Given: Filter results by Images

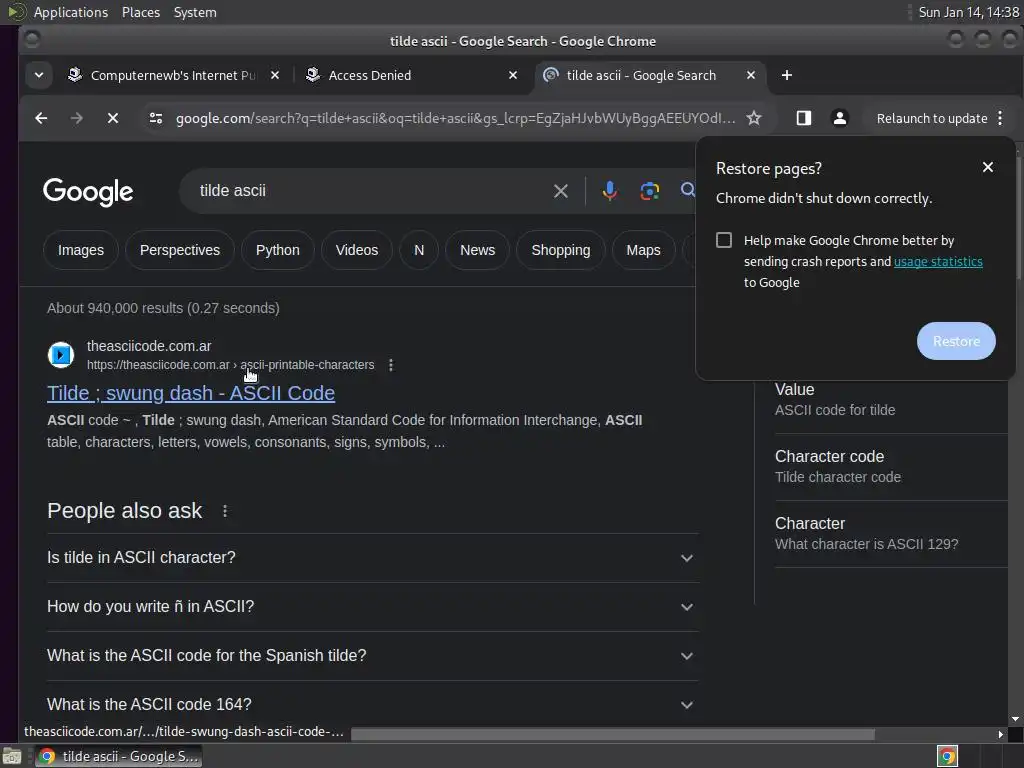Looking at the screenshot, I should 81,250.
